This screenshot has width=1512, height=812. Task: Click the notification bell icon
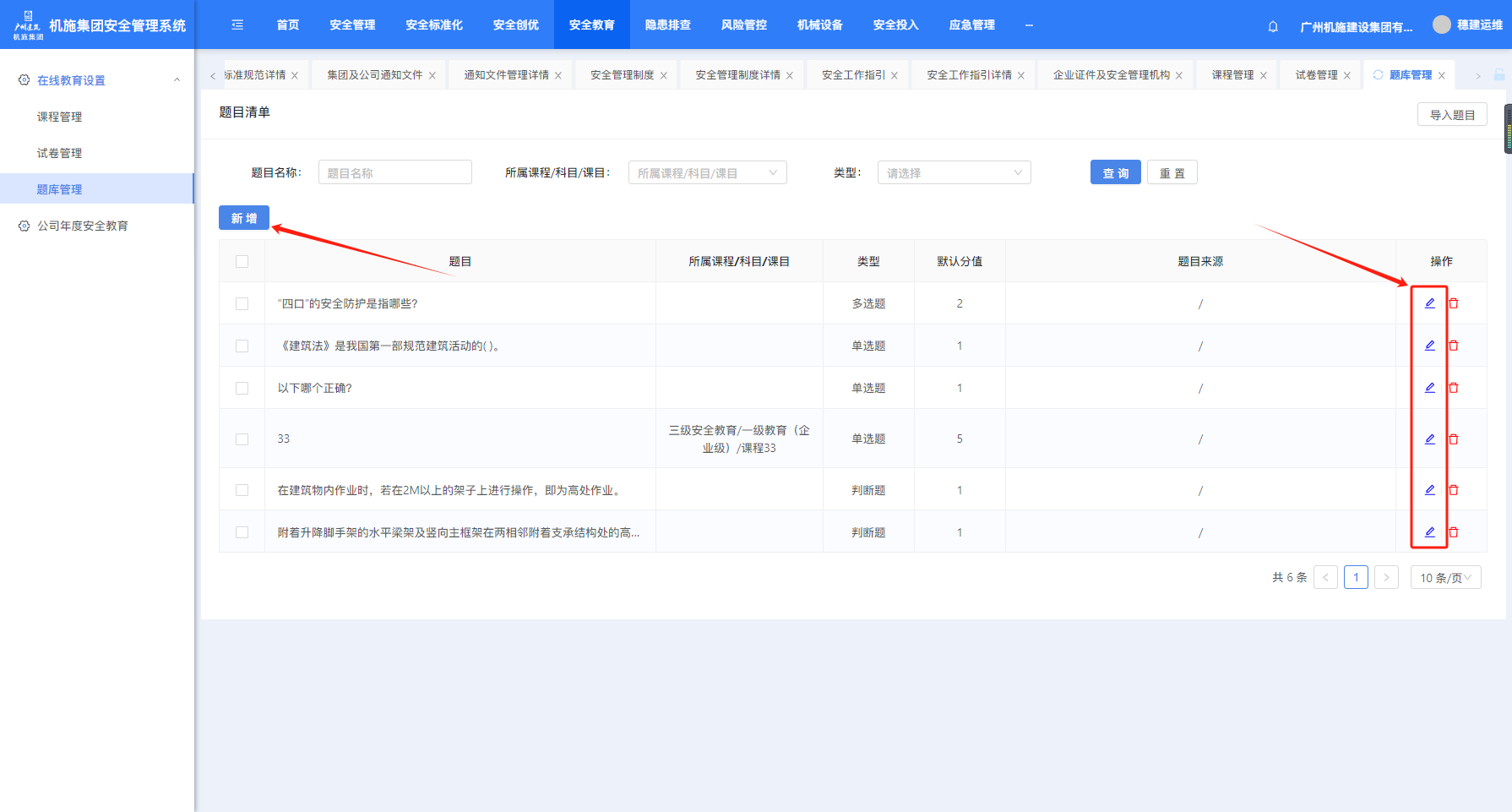[1273, 26]
